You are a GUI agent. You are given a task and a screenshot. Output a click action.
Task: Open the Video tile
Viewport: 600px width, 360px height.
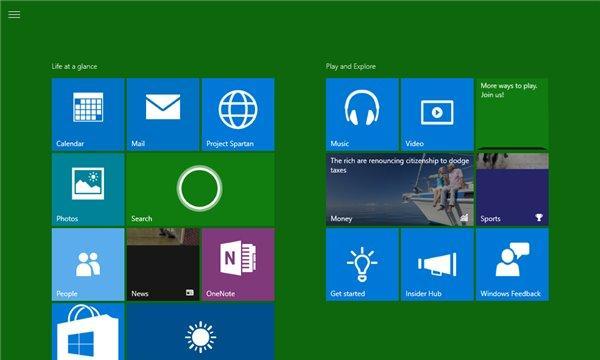(x=437, y=114)
